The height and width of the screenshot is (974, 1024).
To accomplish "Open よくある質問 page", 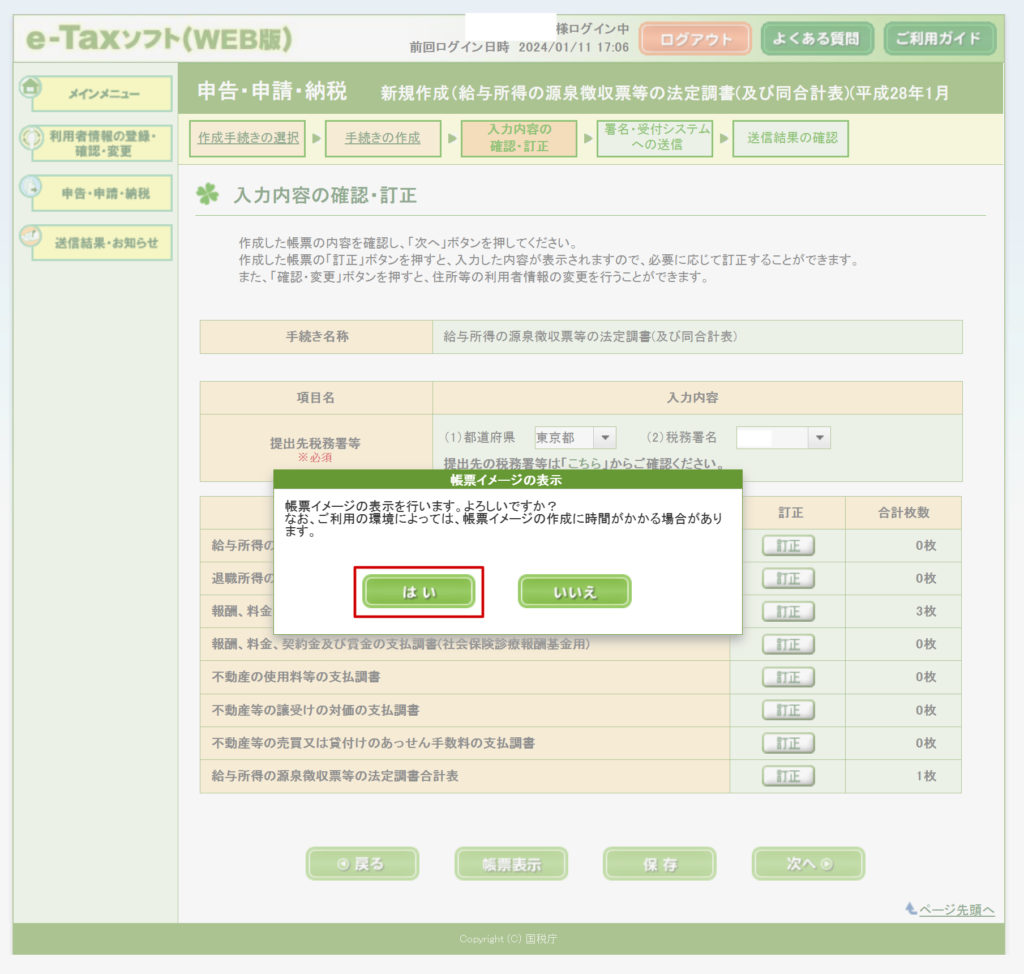I will 817,40.
